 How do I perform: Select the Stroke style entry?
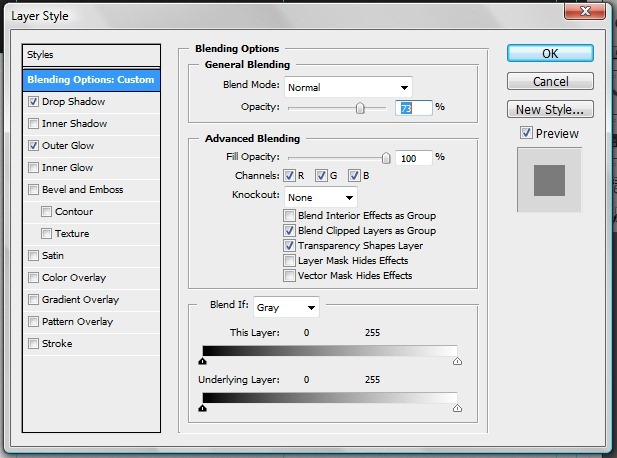pos(57,344)
